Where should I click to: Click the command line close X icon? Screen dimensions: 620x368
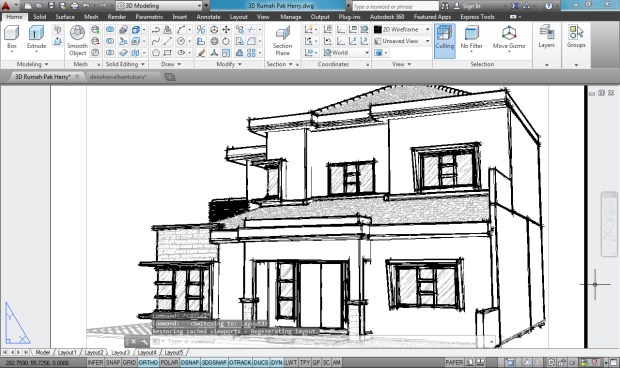click(133, 342)
